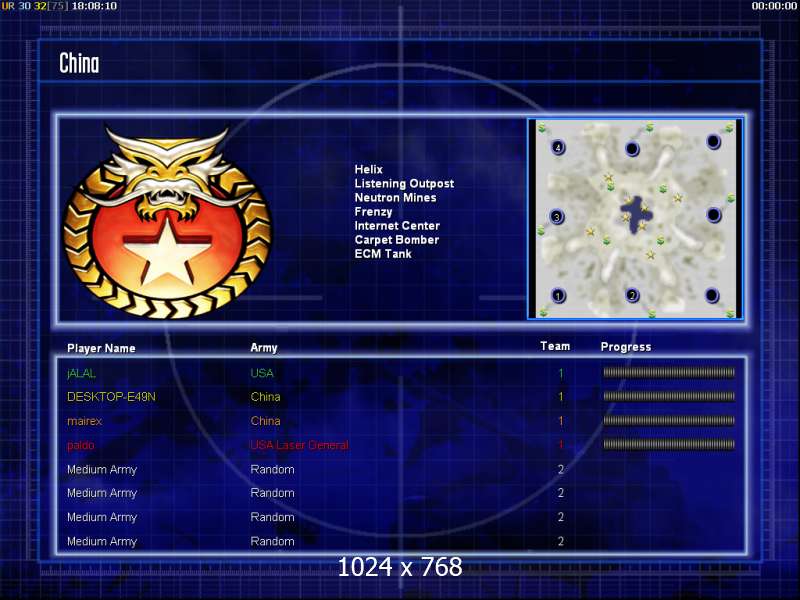Click the USA Laser General army cell
800x600 pixels.
tap(299, 445)
